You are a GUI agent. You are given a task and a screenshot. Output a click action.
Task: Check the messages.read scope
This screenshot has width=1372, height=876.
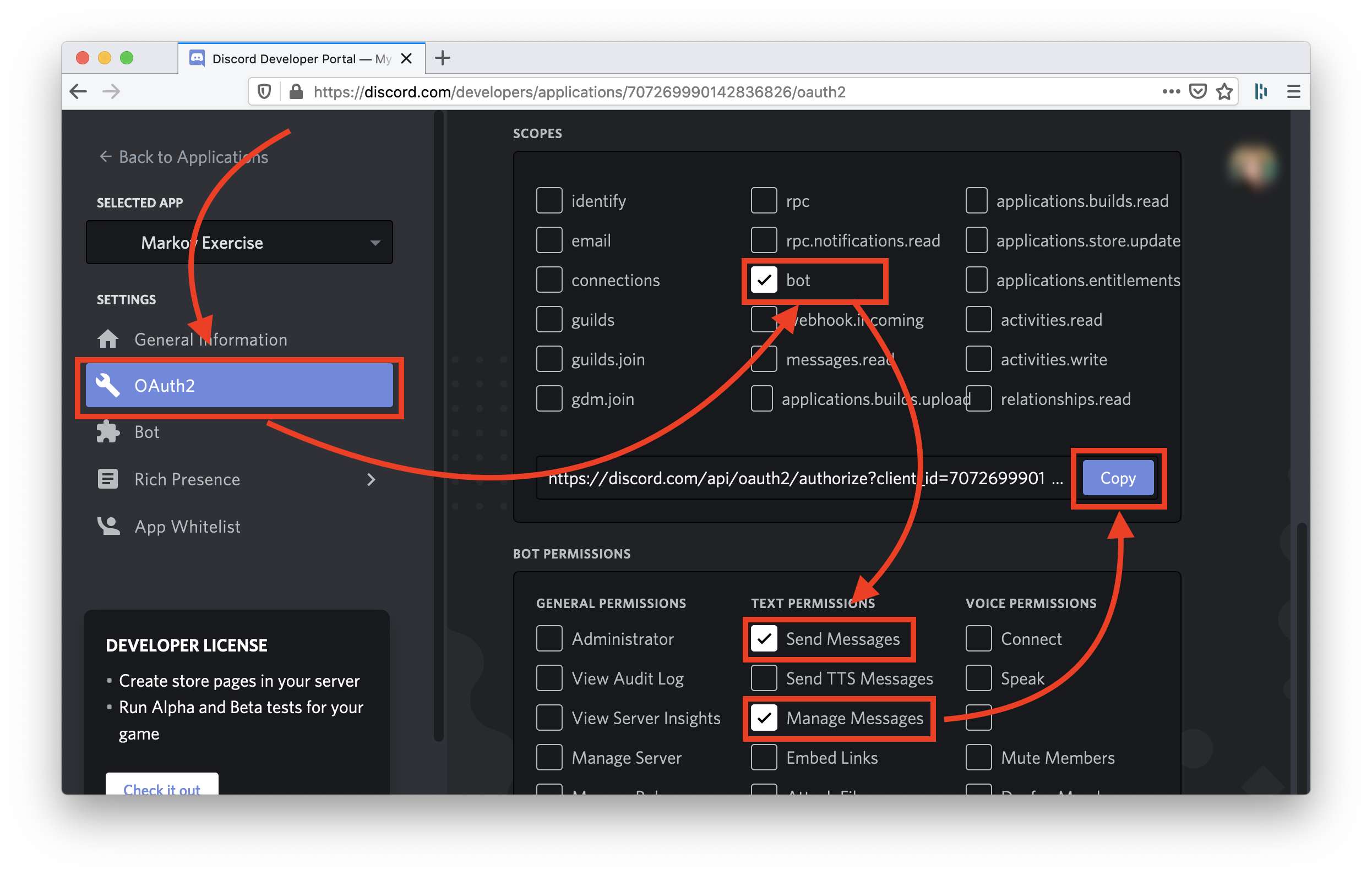click(x=764, y=359)
